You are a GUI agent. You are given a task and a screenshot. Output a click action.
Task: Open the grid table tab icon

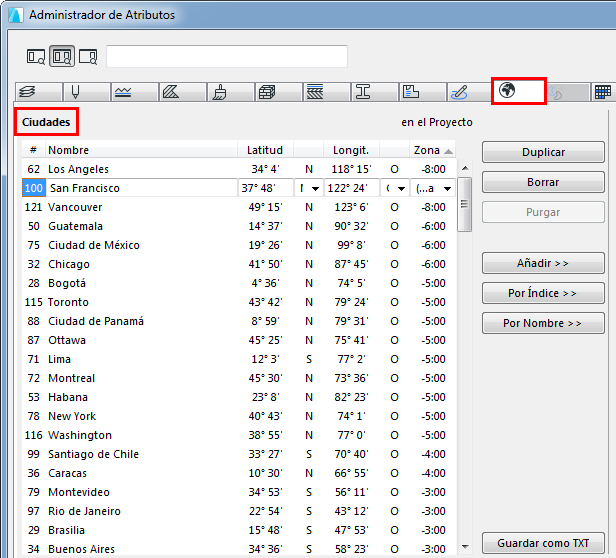coord(603,92)
